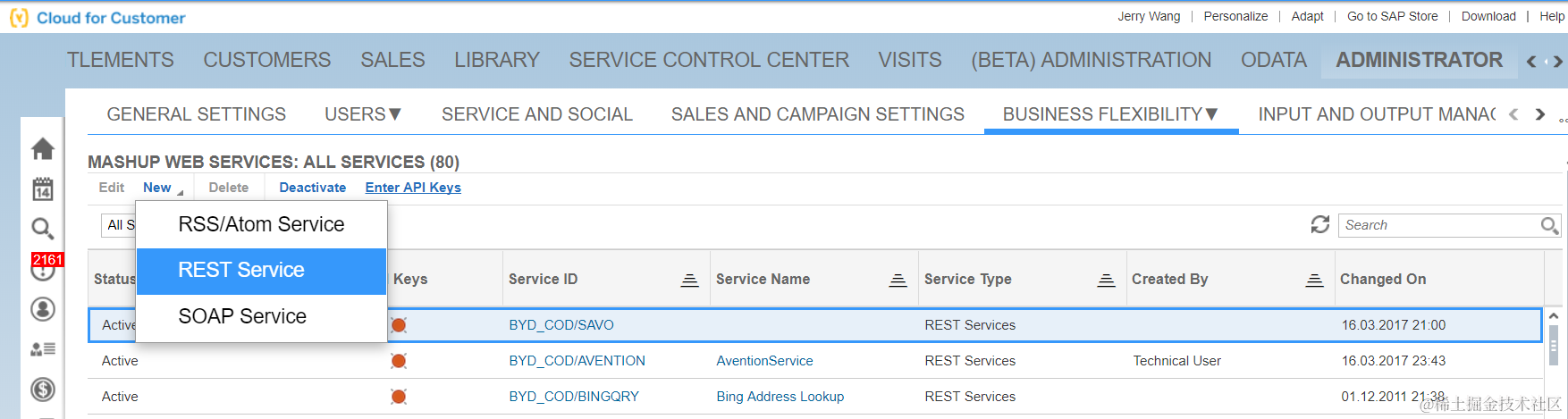Click the Delete toolbar button

point(229,188)
